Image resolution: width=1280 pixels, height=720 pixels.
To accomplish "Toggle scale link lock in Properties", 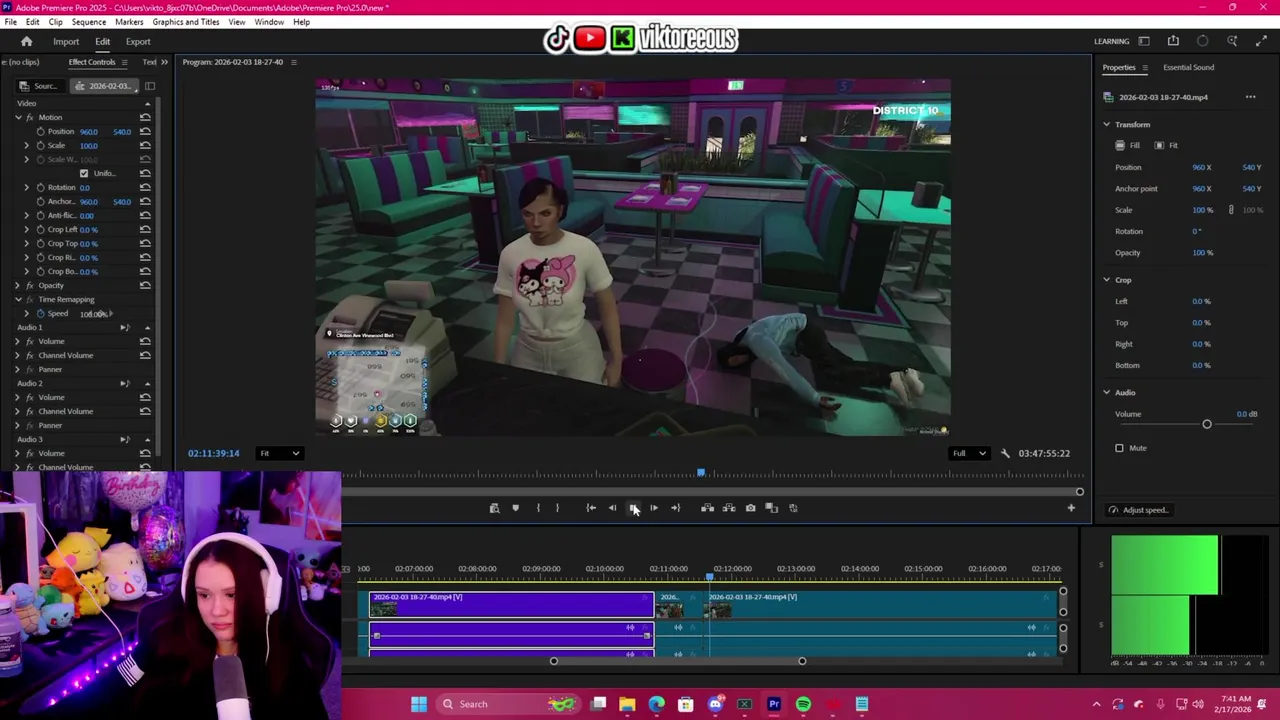I will click(1231, 210).
